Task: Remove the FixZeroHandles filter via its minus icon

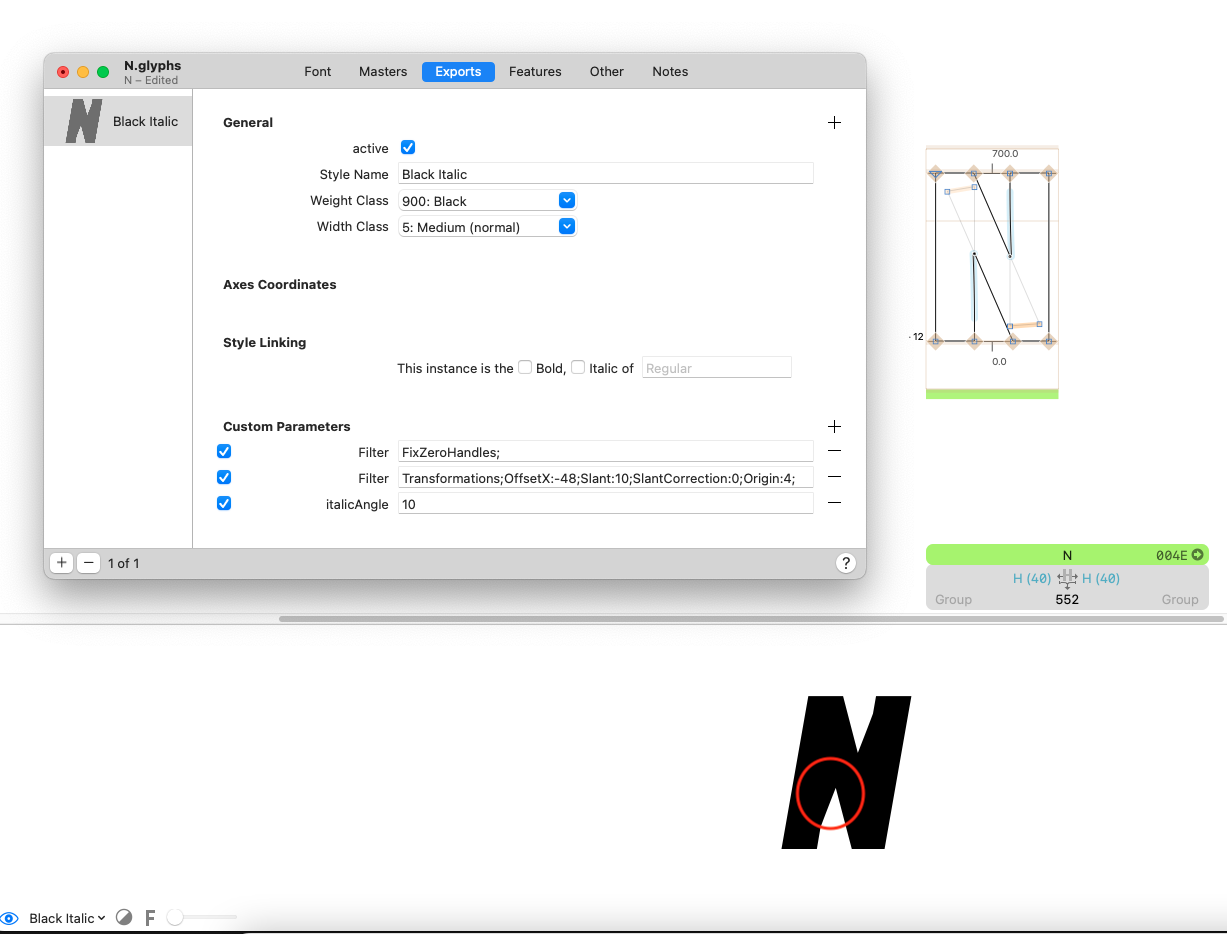Action: [x=834, y=451]
